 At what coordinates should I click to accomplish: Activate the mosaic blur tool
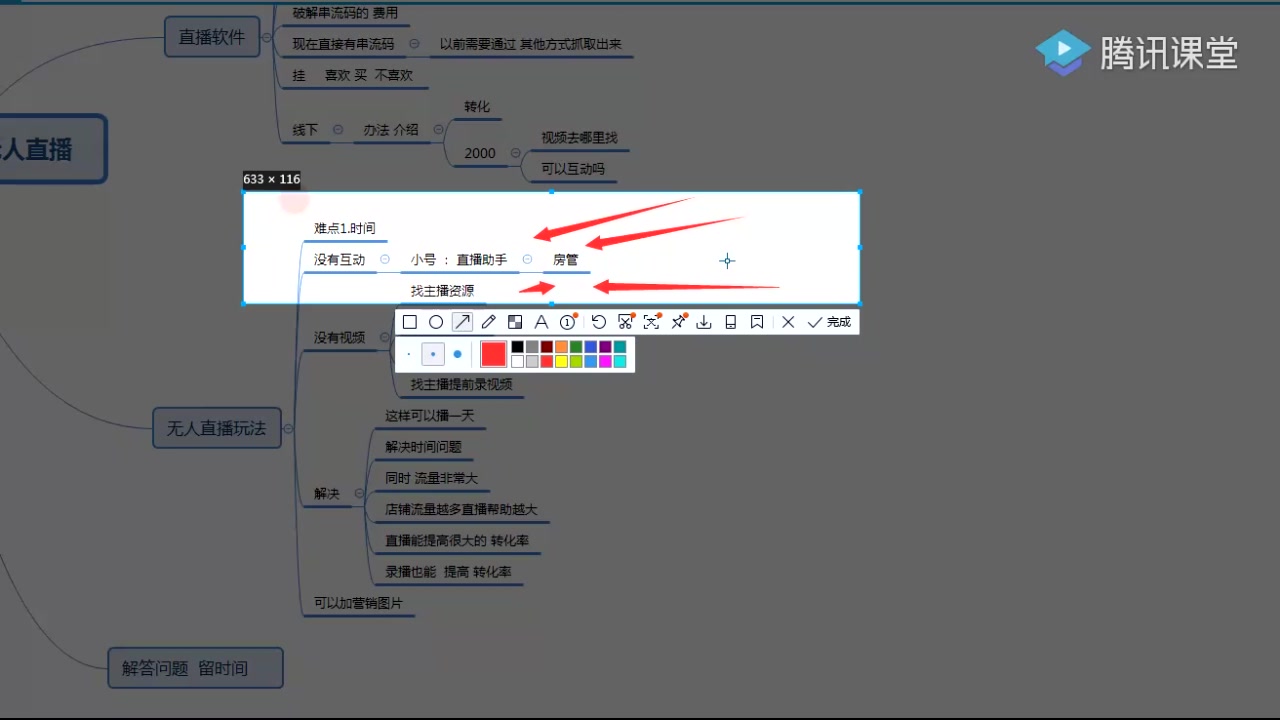(x=515, y=321)
